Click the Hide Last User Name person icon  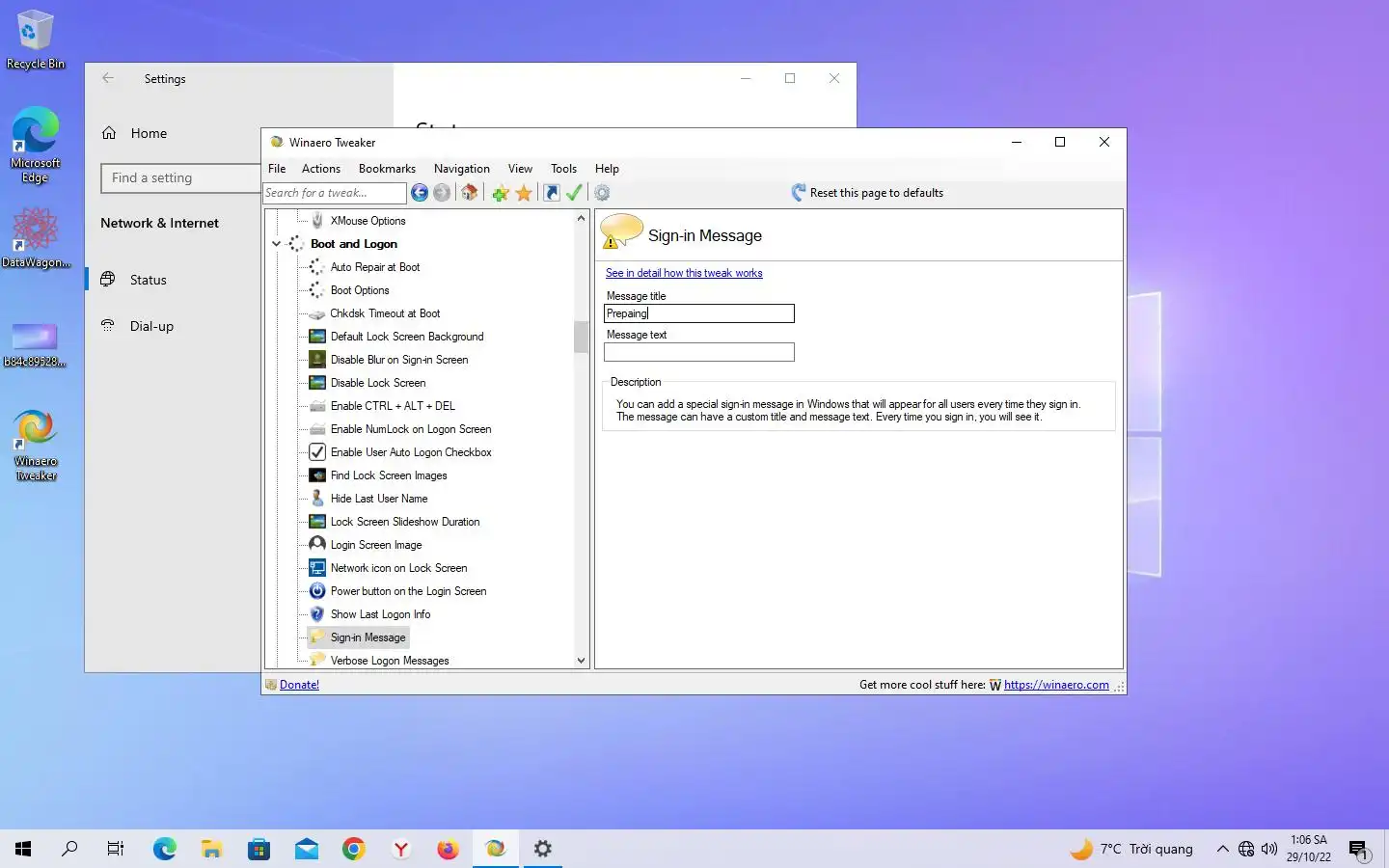pos(316,499)
